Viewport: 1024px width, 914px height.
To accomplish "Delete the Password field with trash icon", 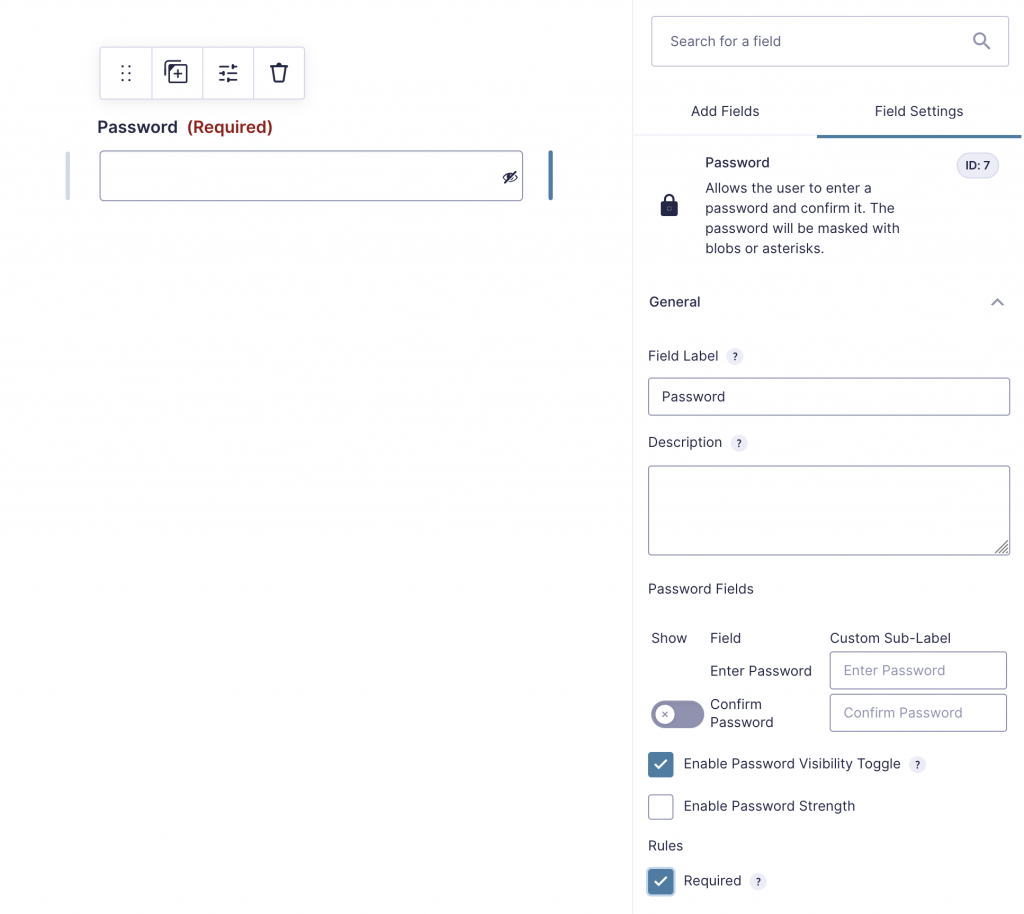I will (279, 73).
